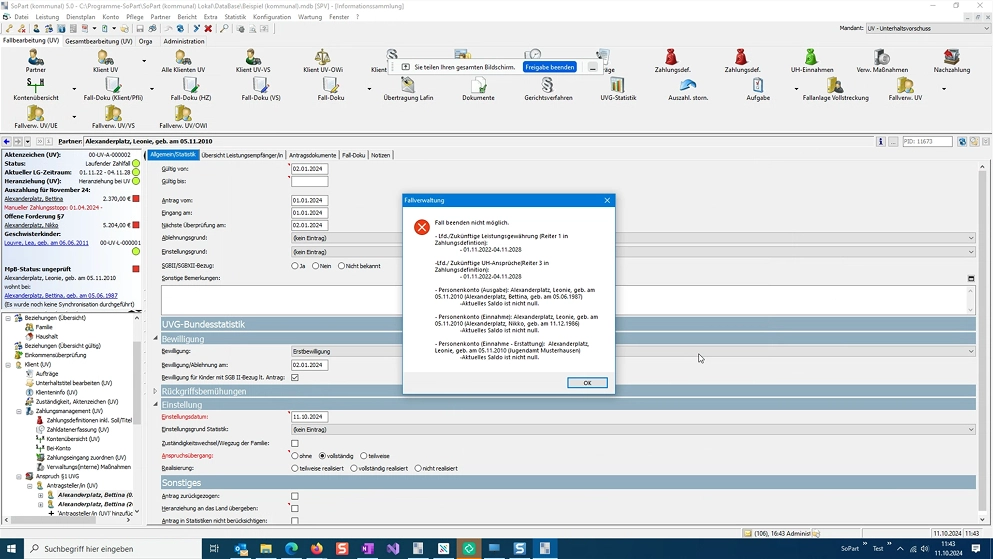Open the UH-Einnahmen icon

tap(811, 58)
